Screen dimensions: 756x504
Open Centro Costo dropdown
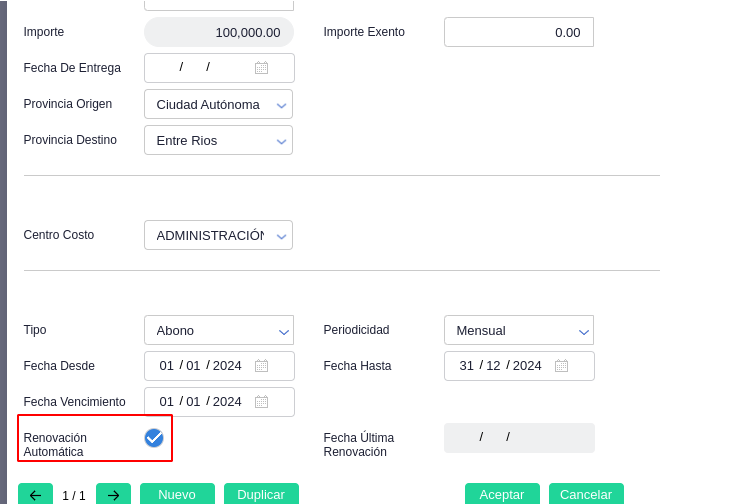click(282, 236)
